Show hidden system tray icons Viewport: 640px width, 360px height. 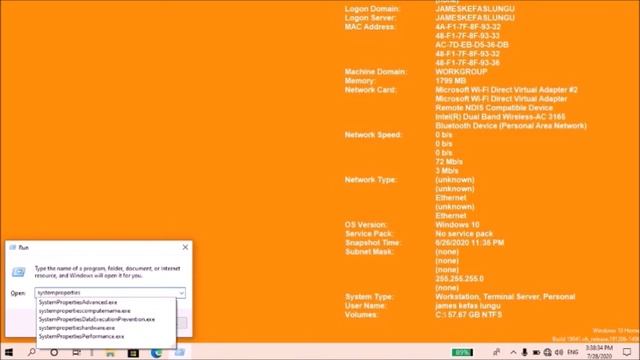pos(513,352)
